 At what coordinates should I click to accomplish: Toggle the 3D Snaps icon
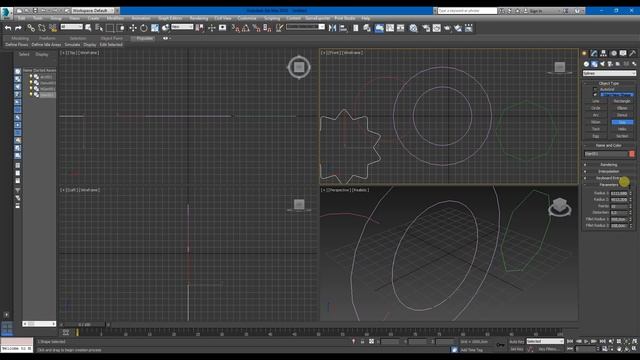(x=235, y=28)
